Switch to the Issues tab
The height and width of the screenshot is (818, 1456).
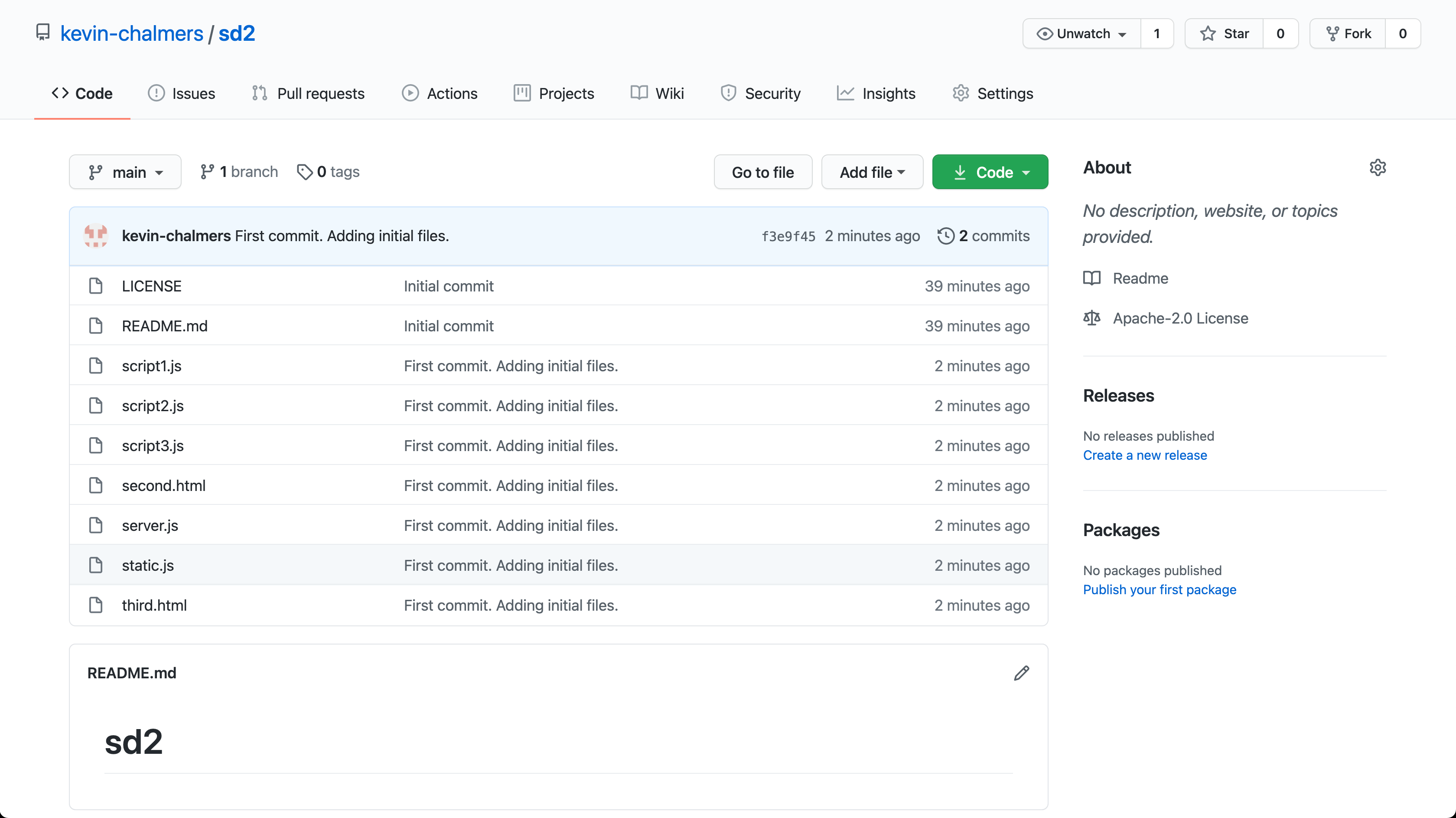pos(182,93)
